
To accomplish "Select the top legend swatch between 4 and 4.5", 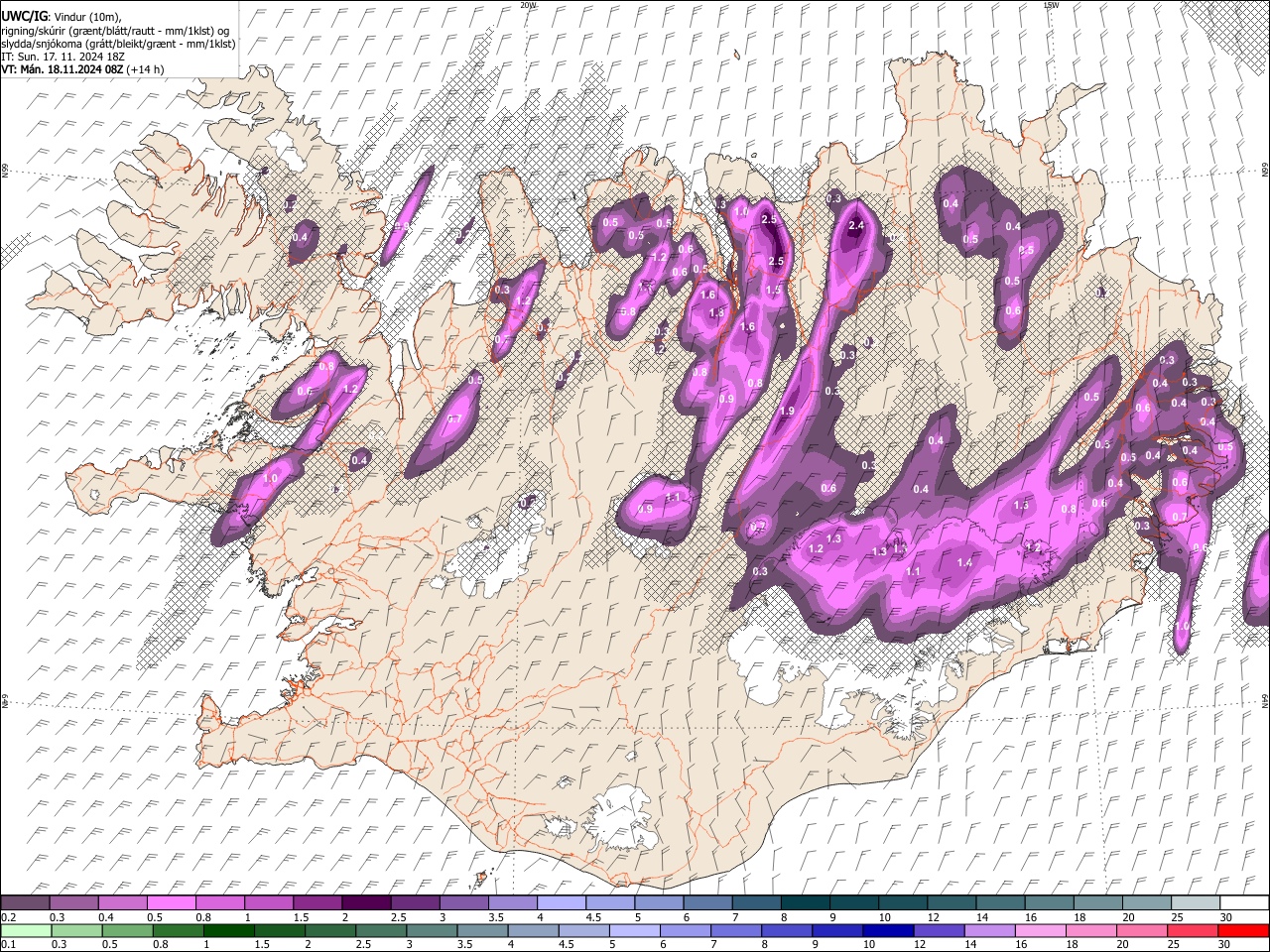I will [x=560, y=902].
